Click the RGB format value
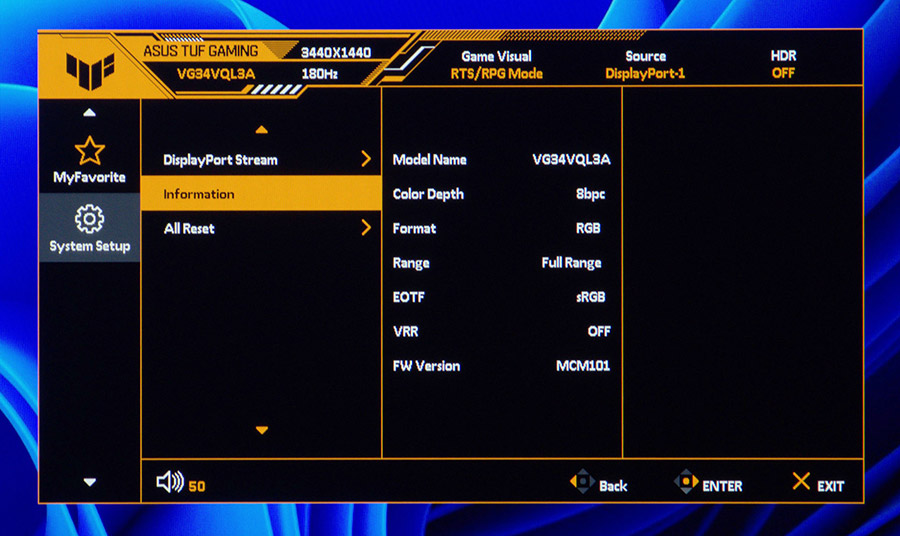 point(588,228)
